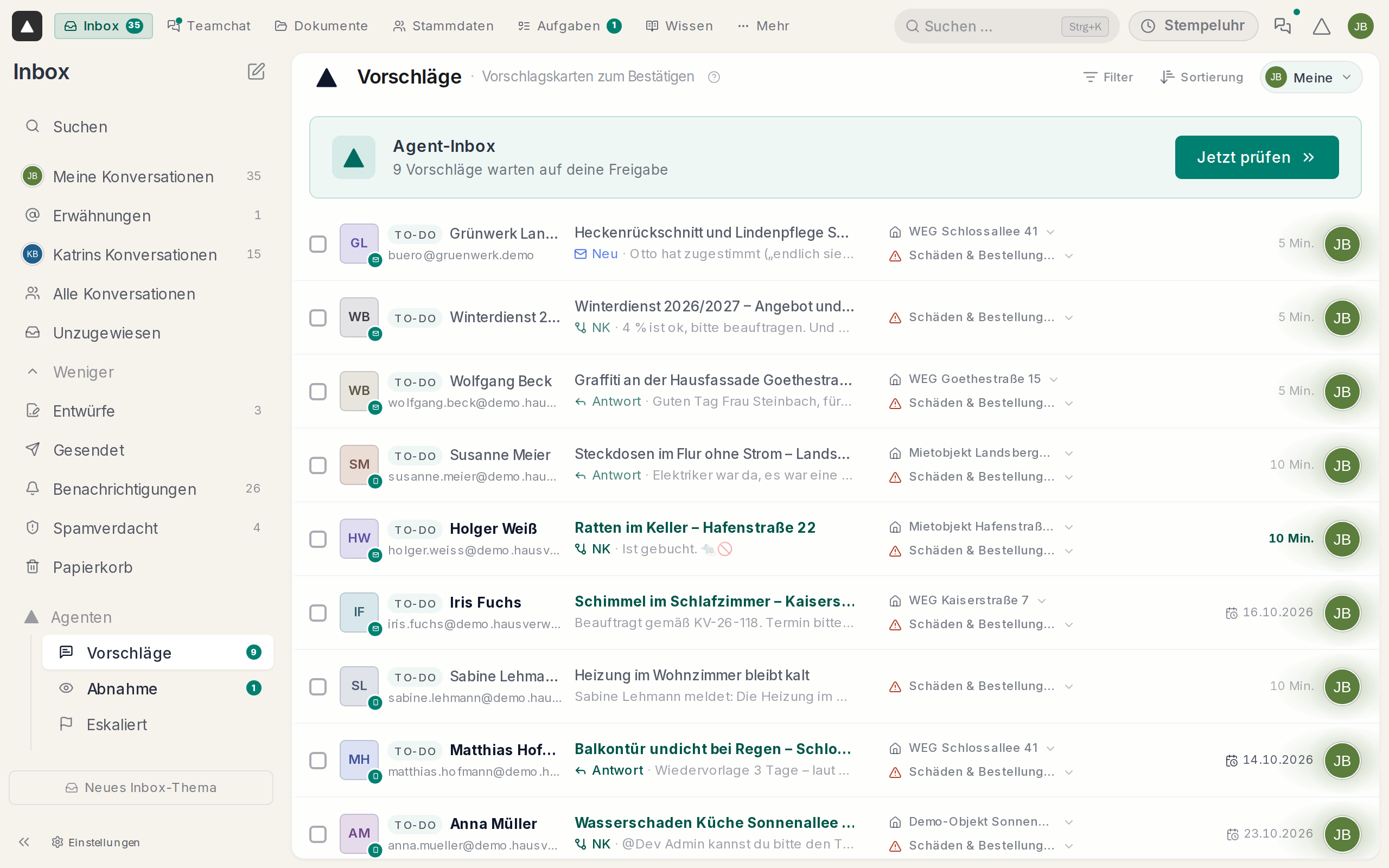1389x868 pixels.
Task: Click the black triangle app logo
Action: [27, 26]
